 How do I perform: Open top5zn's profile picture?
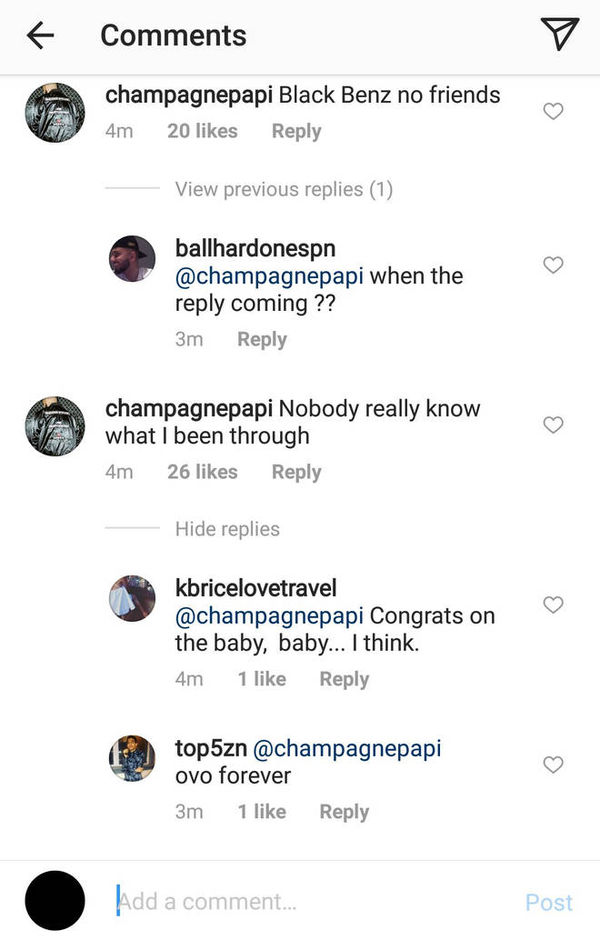pos(132,758)
